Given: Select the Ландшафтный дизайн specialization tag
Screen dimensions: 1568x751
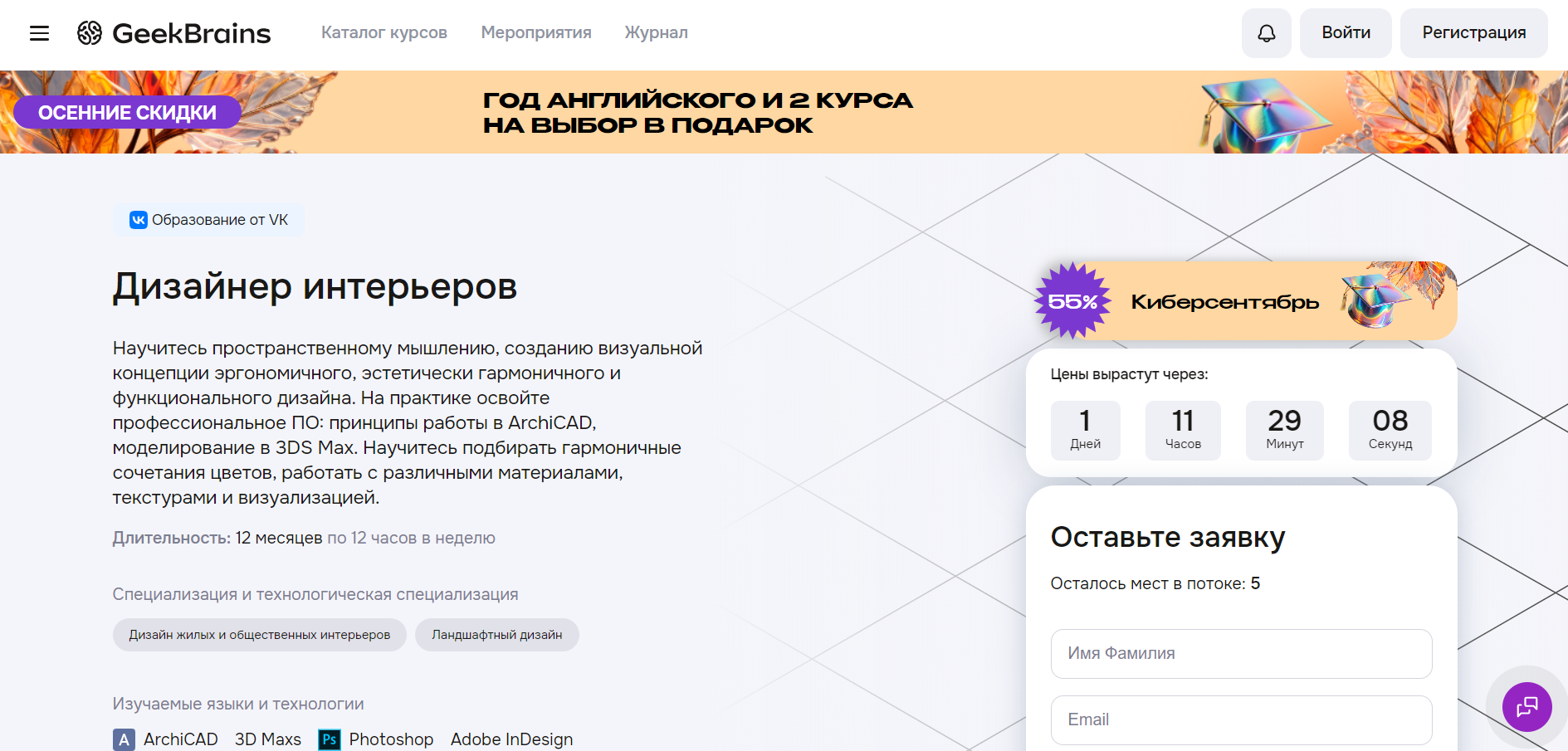Looking at the screenshot, I should pyautogui.click(x=496, y=635).
